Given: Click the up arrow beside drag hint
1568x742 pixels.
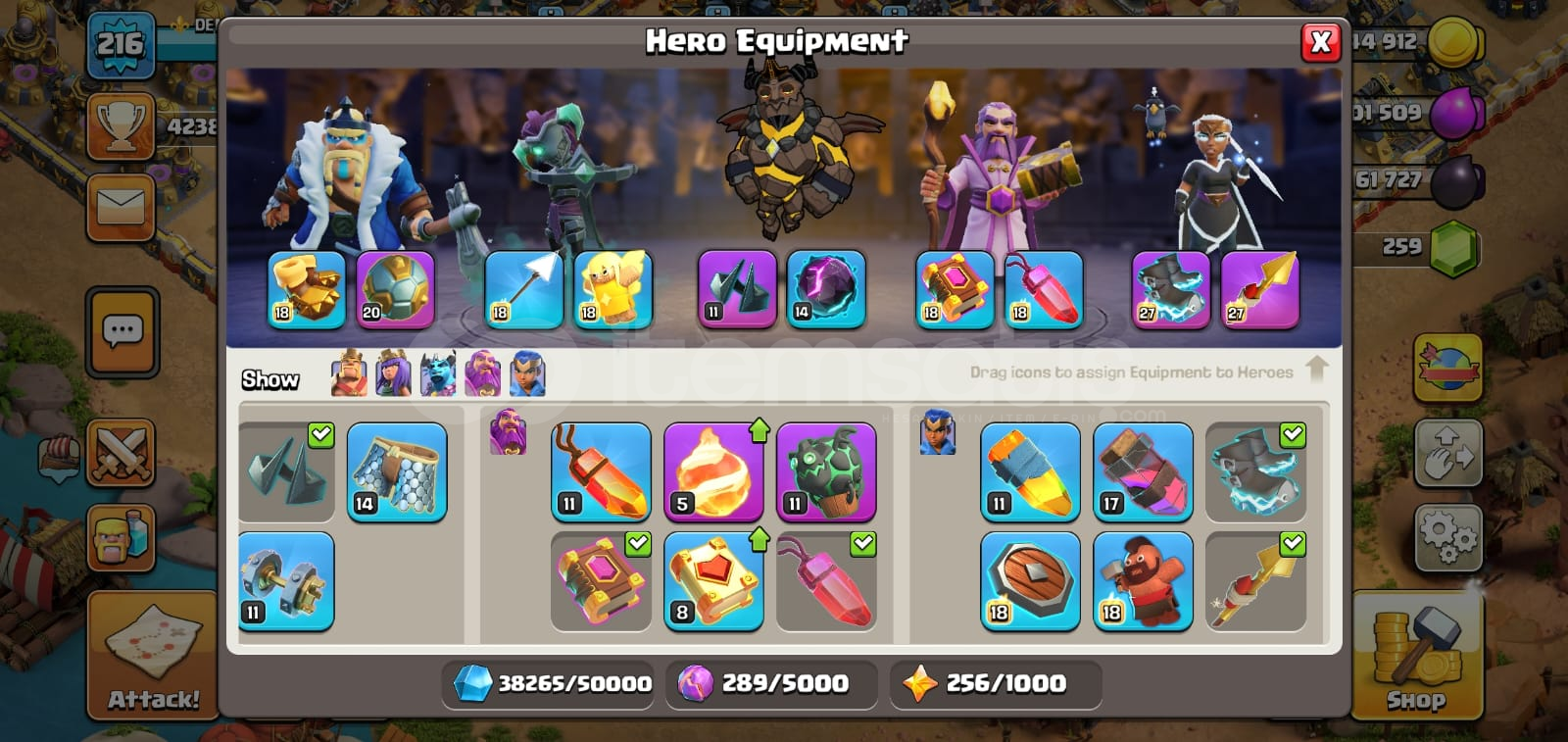Looking at the screenshot, I should point(1316,370).
